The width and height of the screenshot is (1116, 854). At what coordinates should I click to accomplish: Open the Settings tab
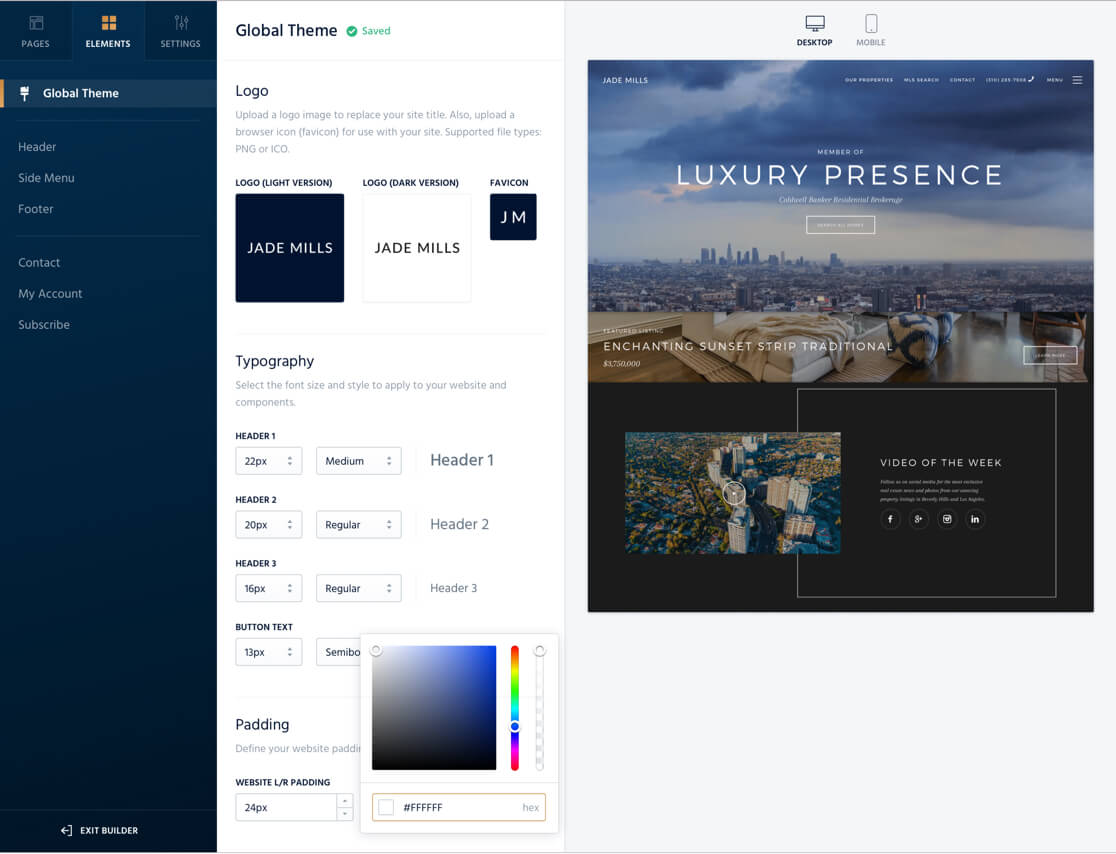181,31
